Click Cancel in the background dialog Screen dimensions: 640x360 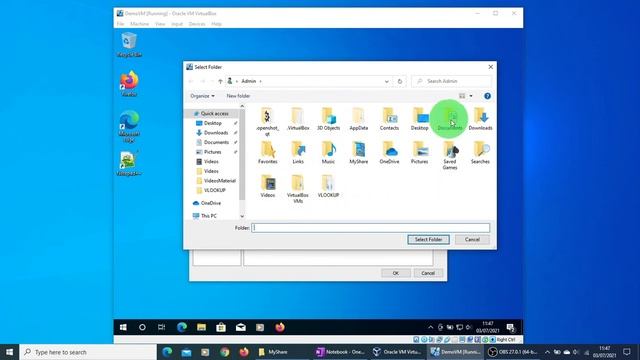click(428, 273)
